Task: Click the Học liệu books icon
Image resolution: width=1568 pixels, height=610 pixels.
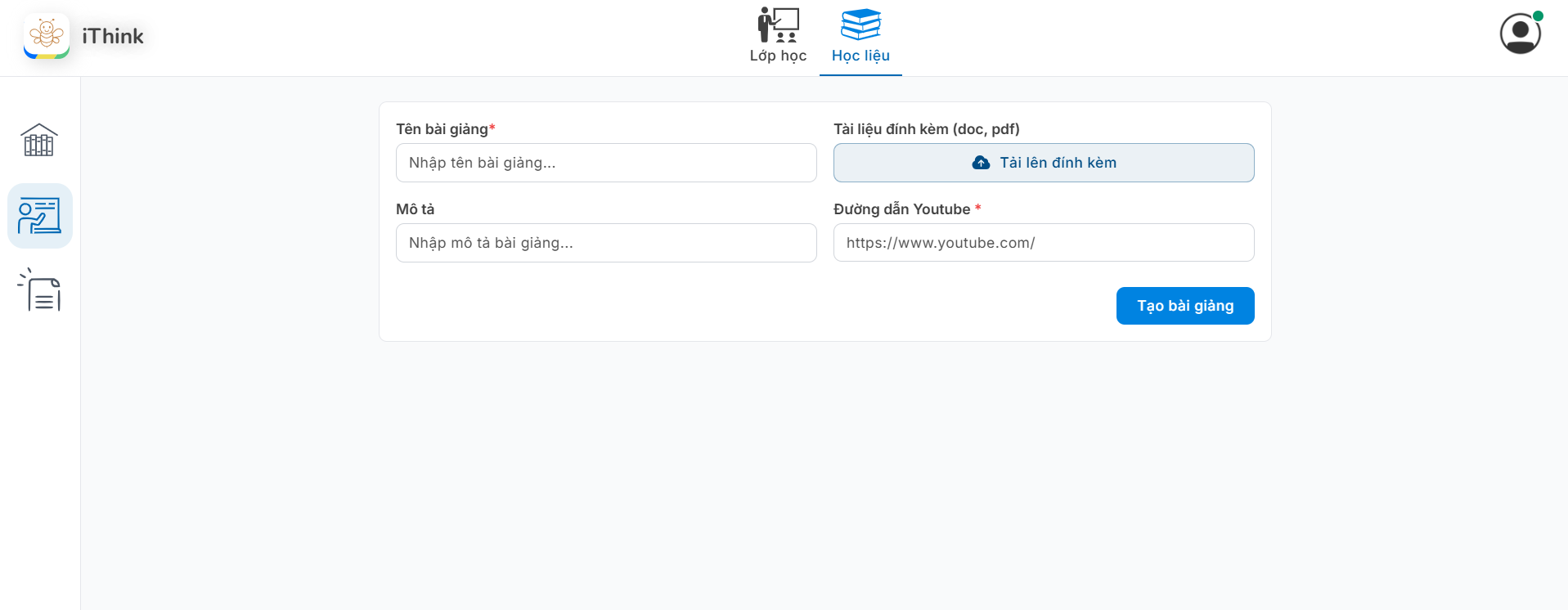Action: pyautogui.click(x=860, y=25)
